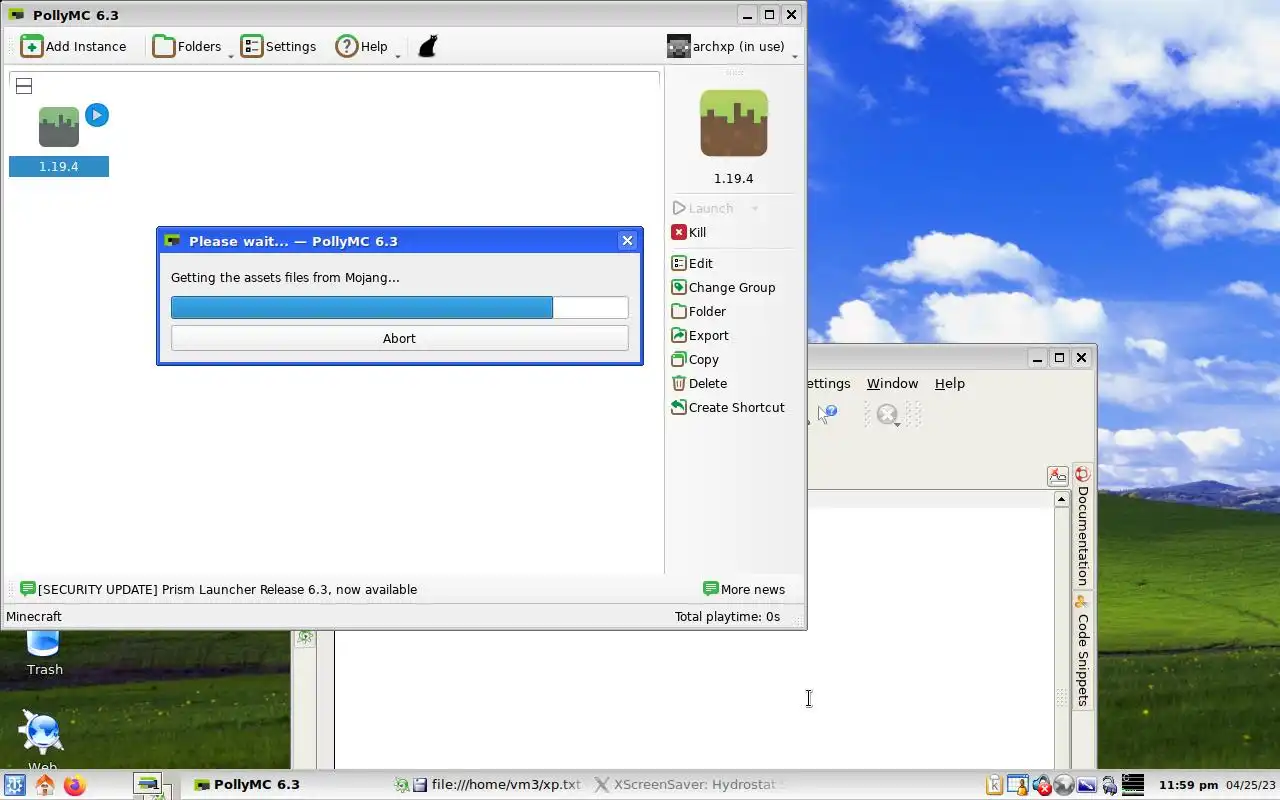Click Export in the instance sidebar

click(700, 335)
